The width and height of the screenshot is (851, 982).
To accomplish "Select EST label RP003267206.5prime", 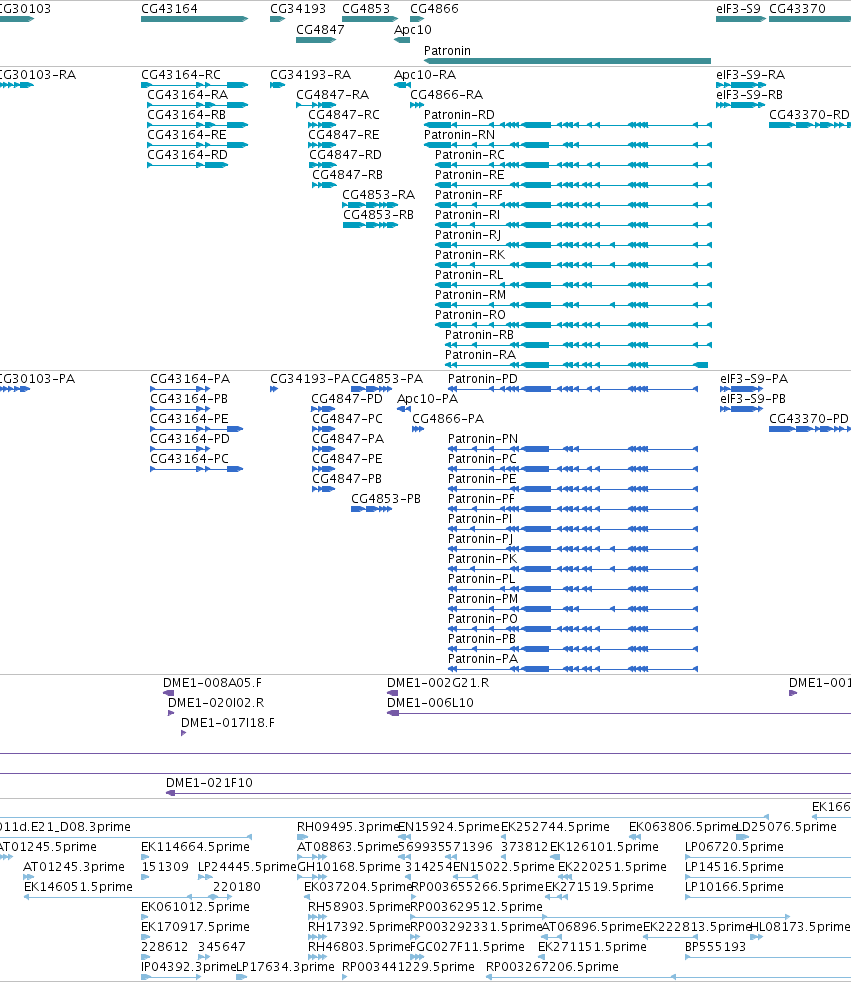I will click(x=552, y=968).
